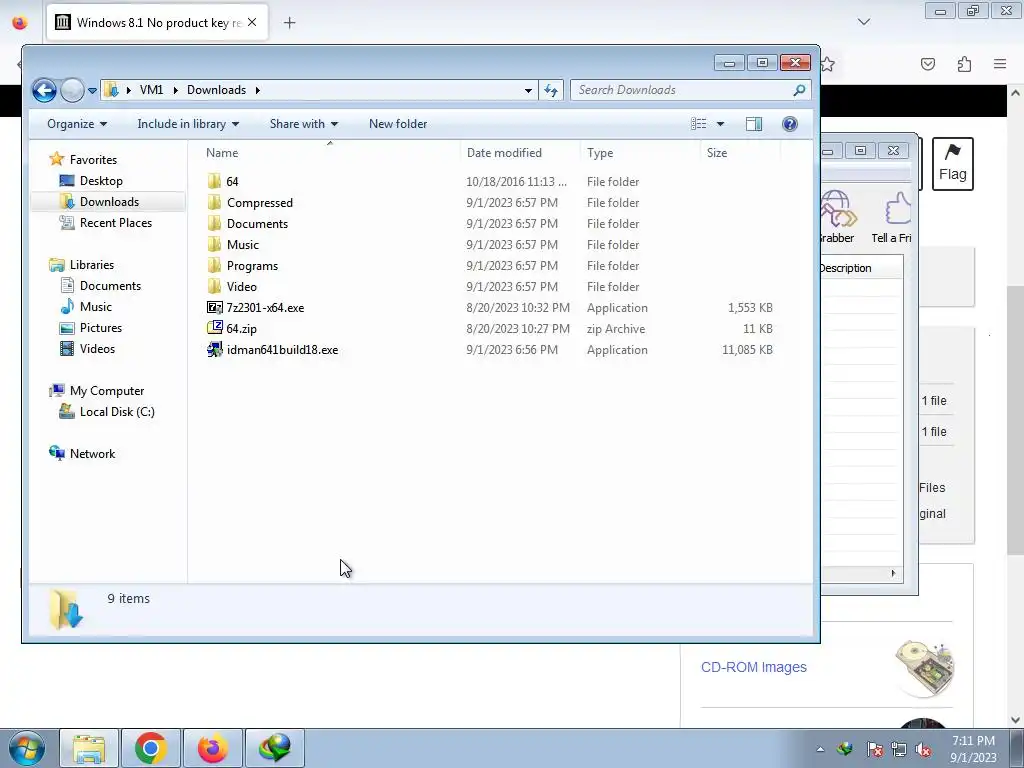This screenshot has width=1024, height=768.
Task: Sort files by Name column
Action: pos(222,153)
